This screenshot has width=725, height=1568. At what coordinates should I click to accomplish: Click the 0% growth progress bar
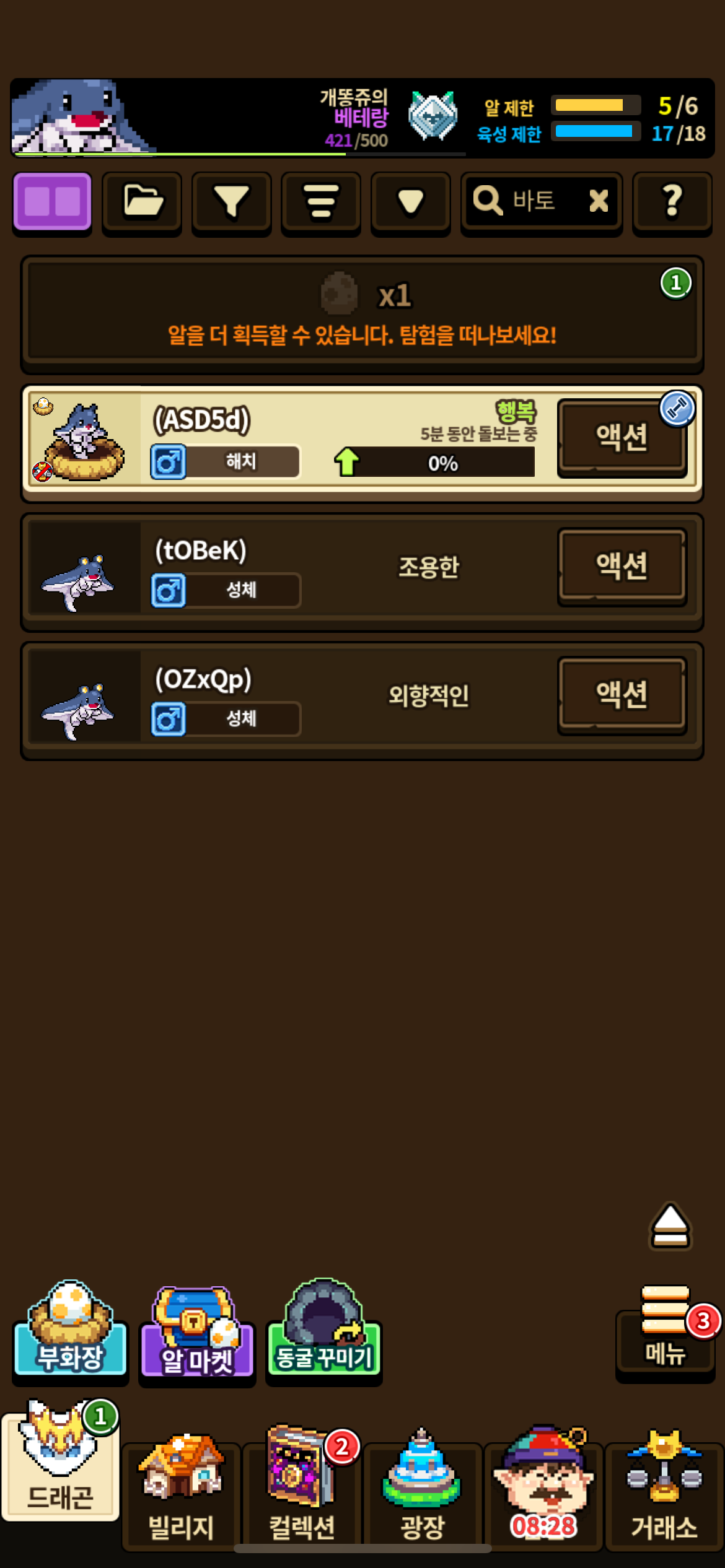pos(443,462)
